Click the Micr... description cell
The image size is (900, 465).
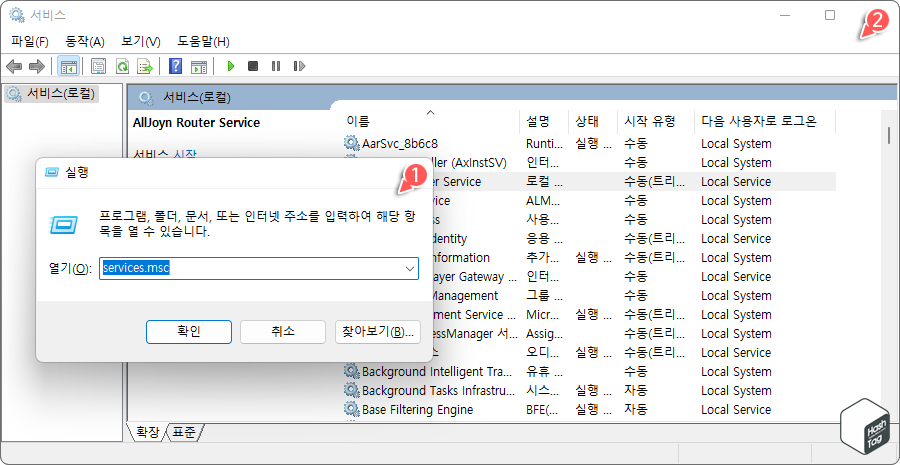541,315
